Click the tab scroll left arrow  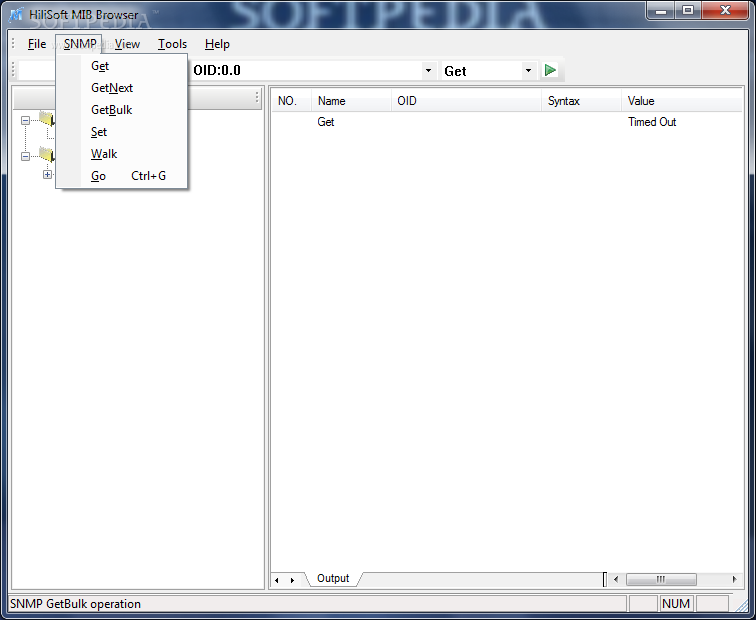point(277,580)
